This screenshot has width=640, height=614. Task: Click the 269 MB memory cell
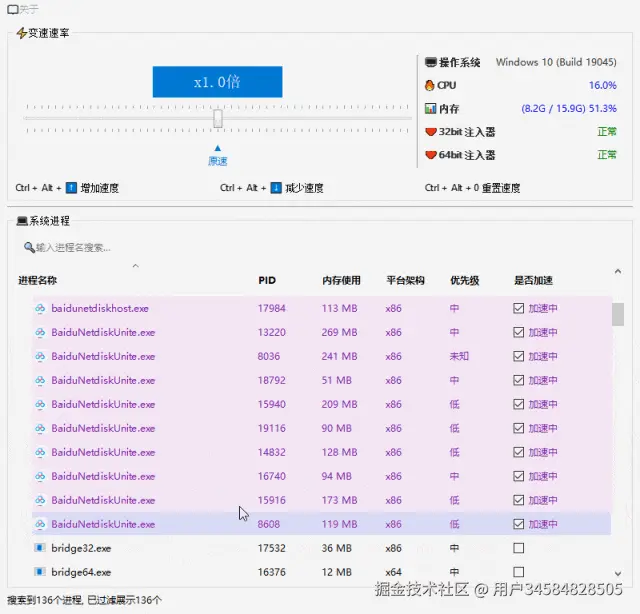(x=339, y=332)
